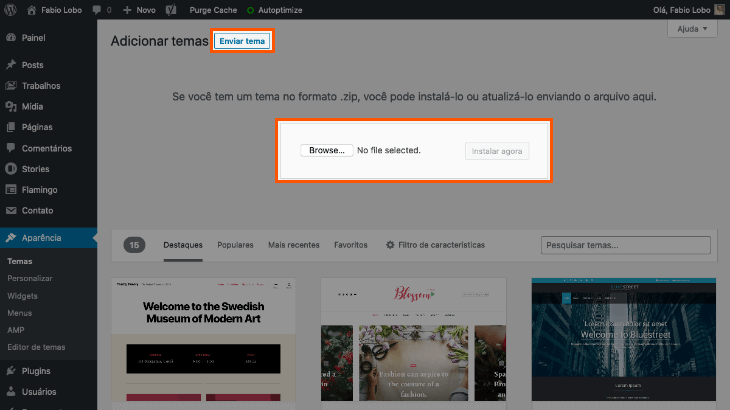This screenshot has height=410, width=730.
Task: Click the Flamingo sidebar icon
Action: (x=11, y=189)
